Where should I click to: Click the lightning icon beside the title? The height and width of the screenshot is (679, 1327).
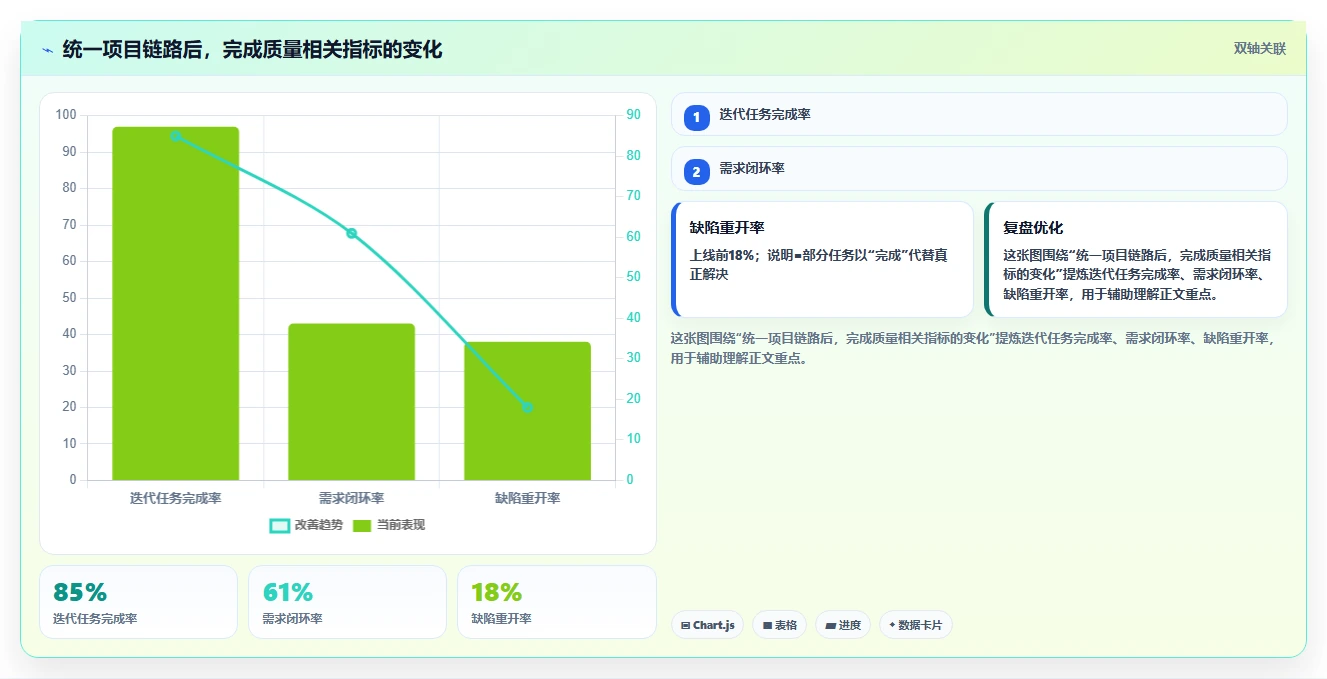click(x=47, y=50)
